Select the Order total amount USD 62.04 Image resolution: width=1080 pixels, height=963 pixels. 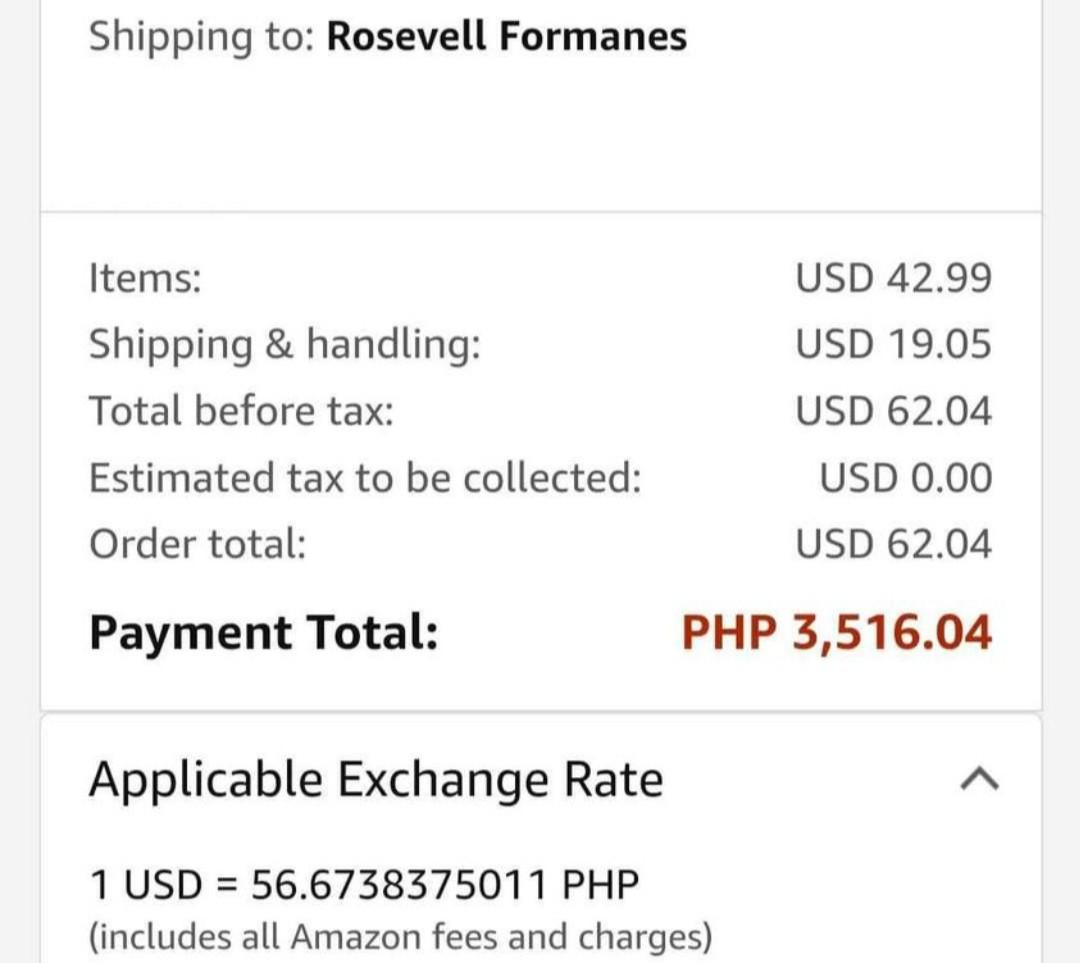(x=893, y=543)
